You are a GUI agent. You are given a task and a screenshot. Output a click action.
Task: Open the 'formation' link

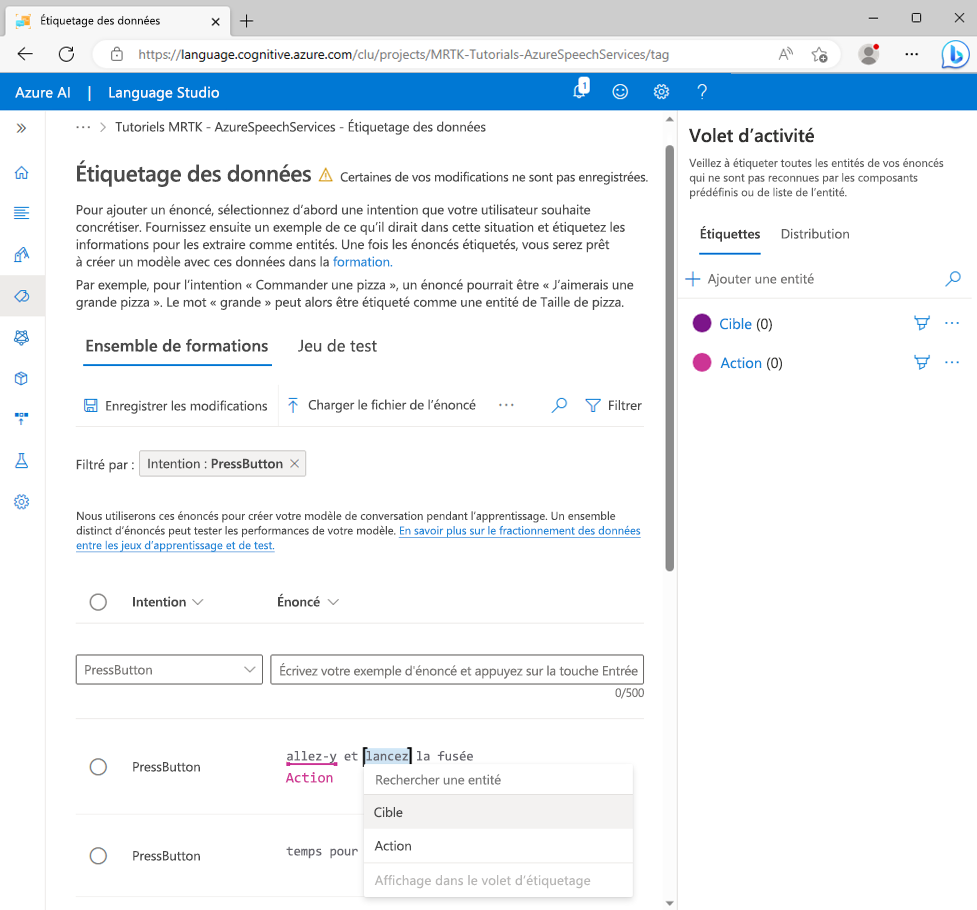coord(362,262)
